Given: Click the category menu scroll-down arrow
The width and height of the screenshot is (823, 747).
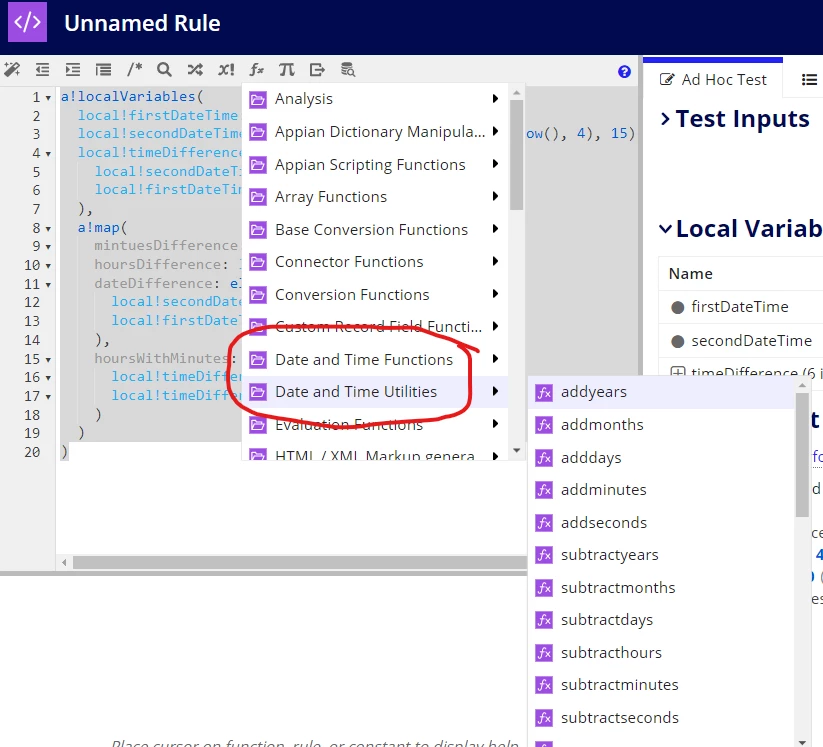Looking at the screenshot, I should 516,450.
